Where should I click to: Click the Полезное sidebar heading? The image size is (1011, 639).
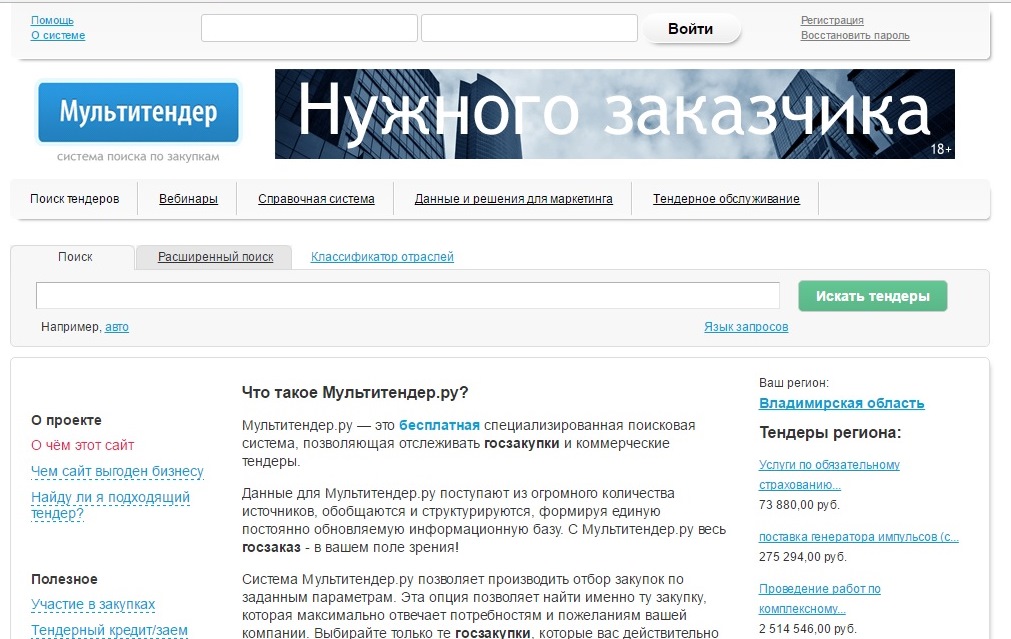point(64,579)
